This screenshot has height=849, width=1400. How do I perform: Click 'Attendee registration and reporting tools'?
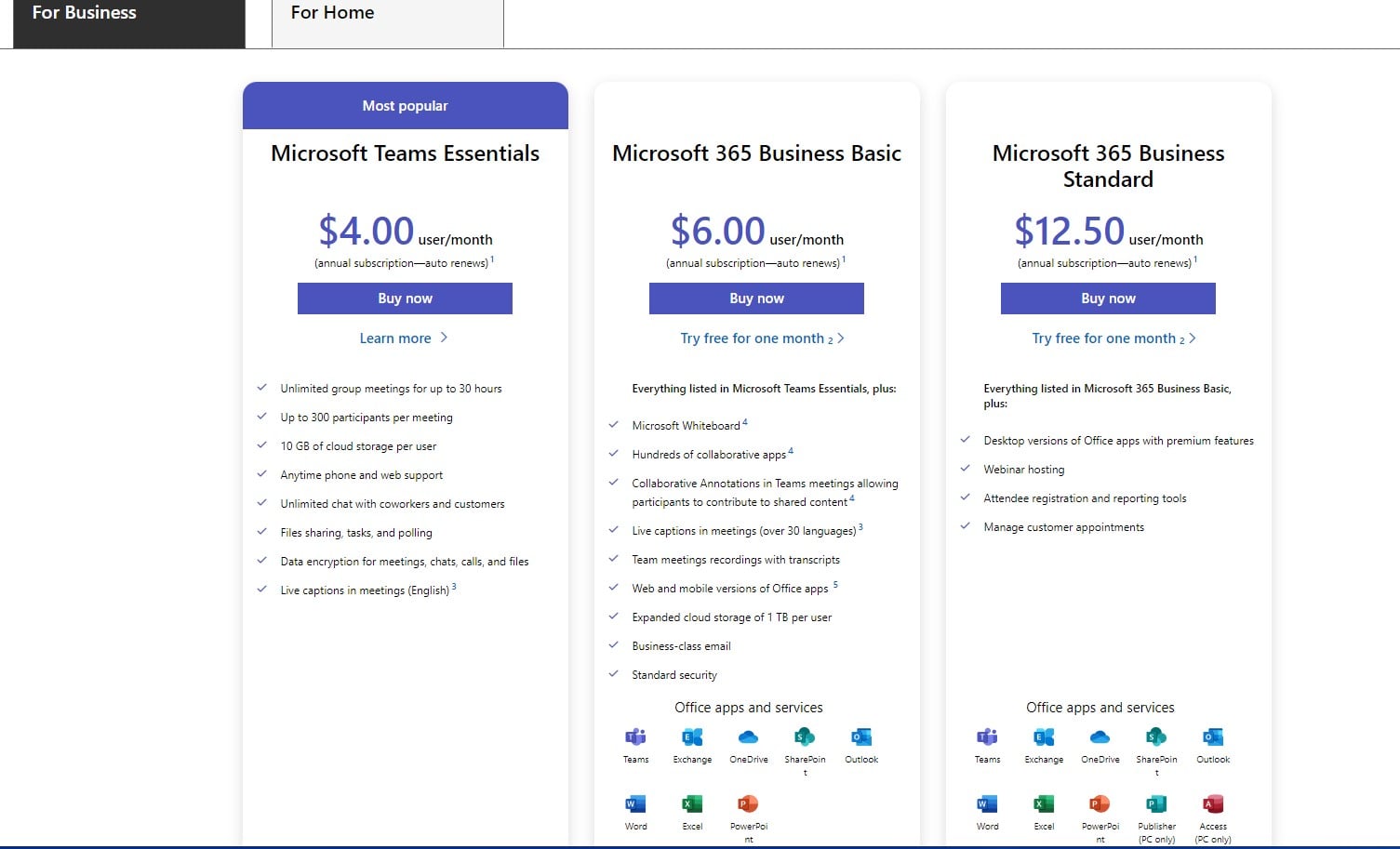point(1085,498)
